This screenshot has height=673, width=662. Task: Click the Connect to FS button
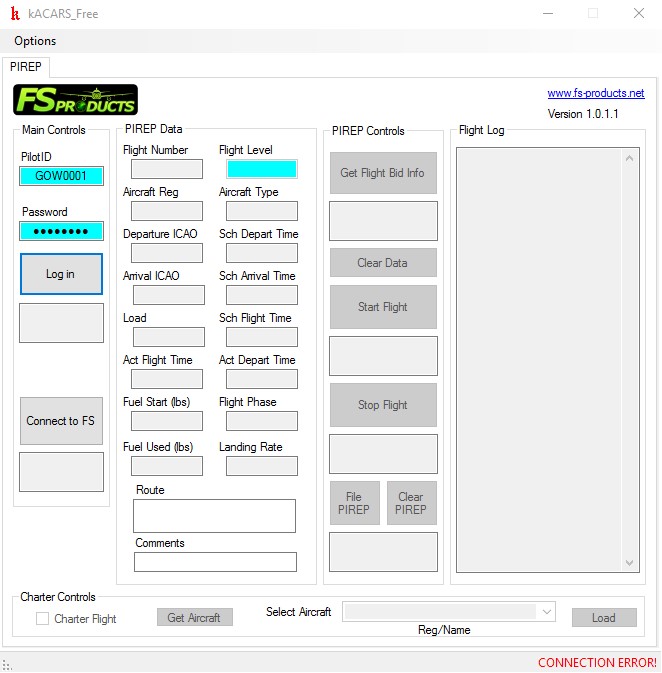[x=61, y=421]
